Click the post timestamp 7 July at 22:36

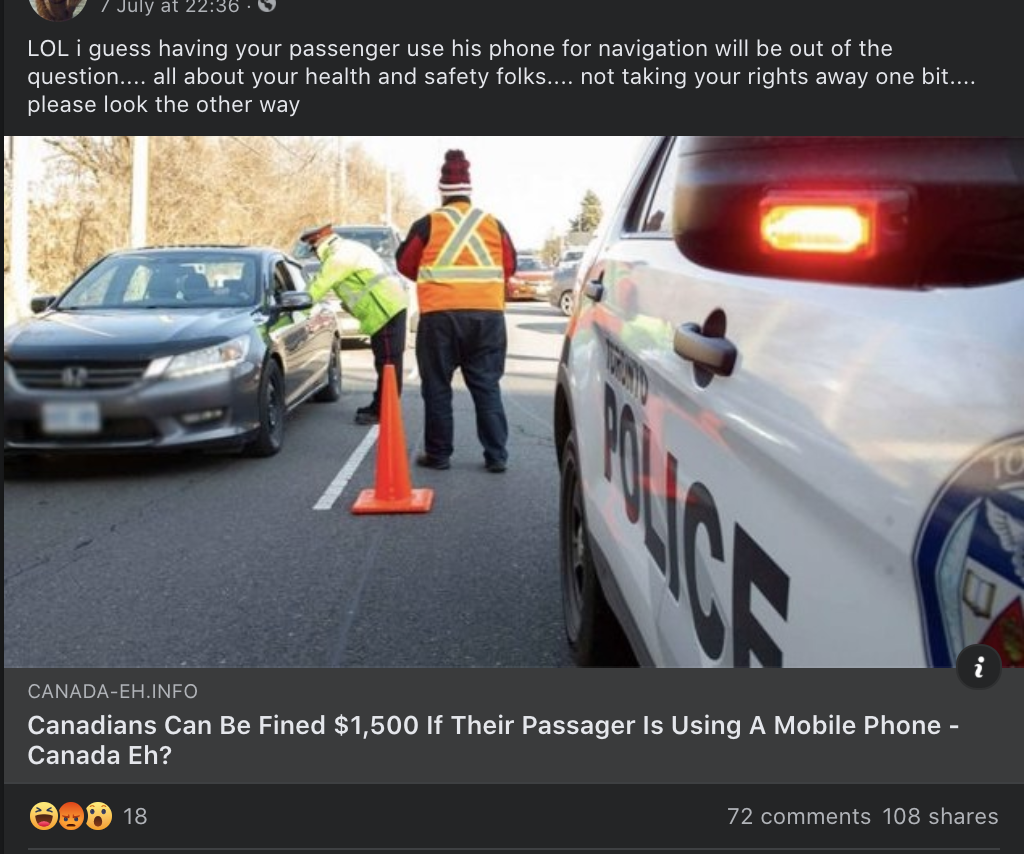[171, 7]
